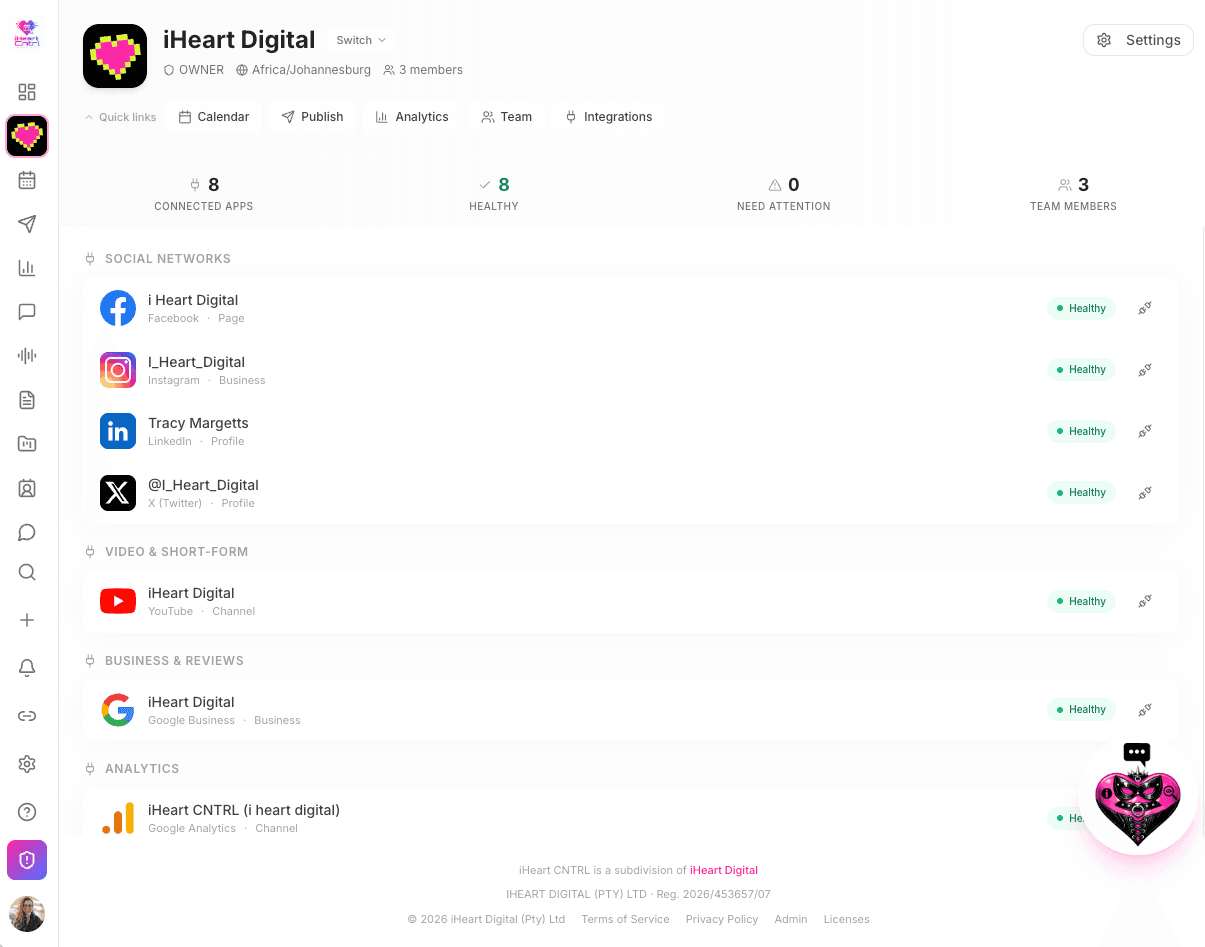The width and height of the screenshot is (1205, 947).
Task: Open the document page icon in sidebar
Action: 27,400
